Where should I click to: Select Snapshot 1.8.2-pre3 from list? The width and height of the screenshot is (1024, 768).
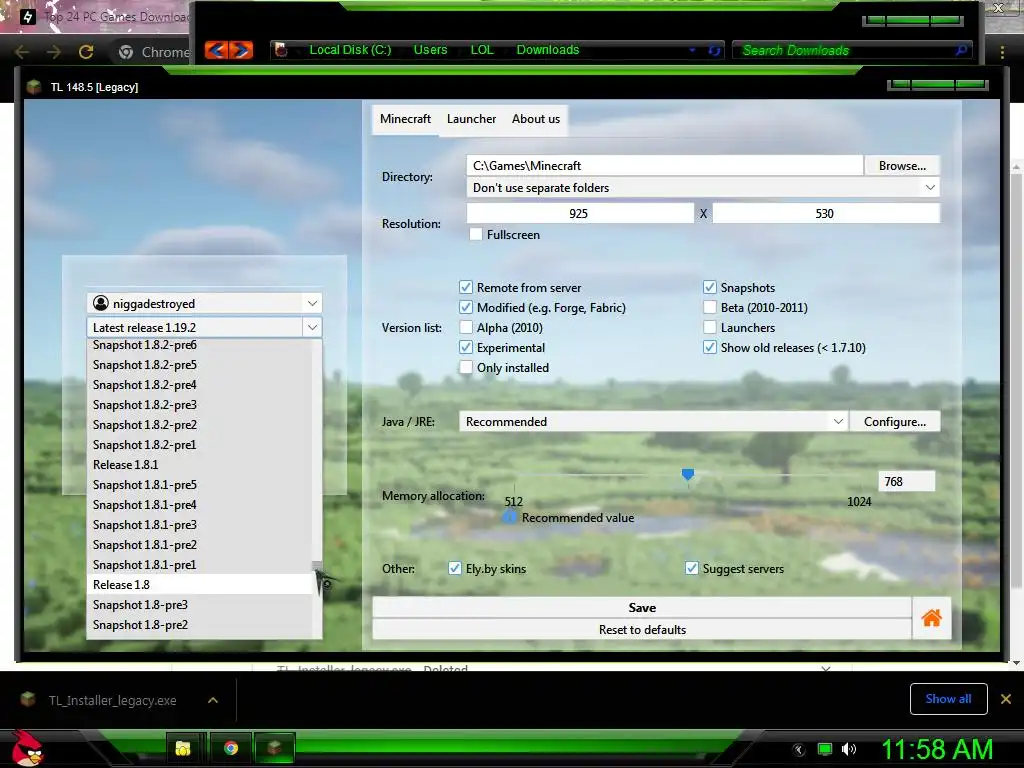[200, 404]
